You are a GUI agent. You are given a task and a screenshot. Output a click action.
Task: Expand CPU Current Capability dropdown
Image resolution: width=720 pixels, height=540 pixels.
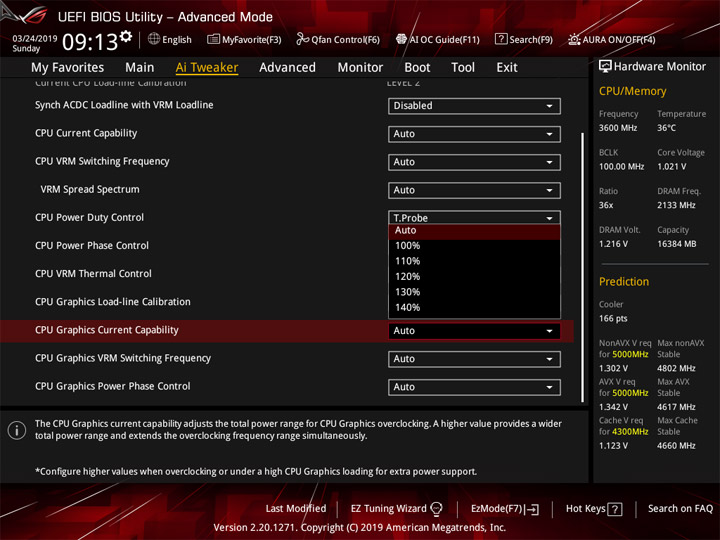pyautogui.click(x=474, y=134)
